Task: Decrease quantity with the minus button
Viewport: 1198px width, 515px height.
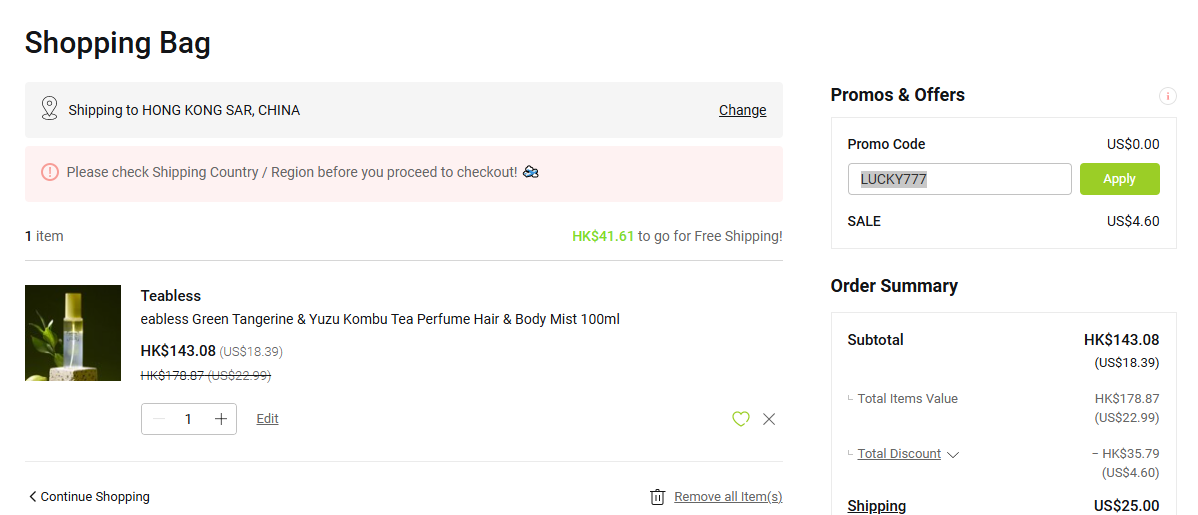Action: (159, 419)
